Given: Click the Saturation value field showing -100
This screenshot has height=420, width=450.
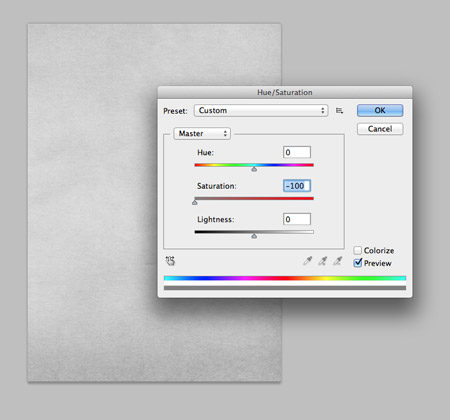Looking at the screenshot, I should (297, 186).
